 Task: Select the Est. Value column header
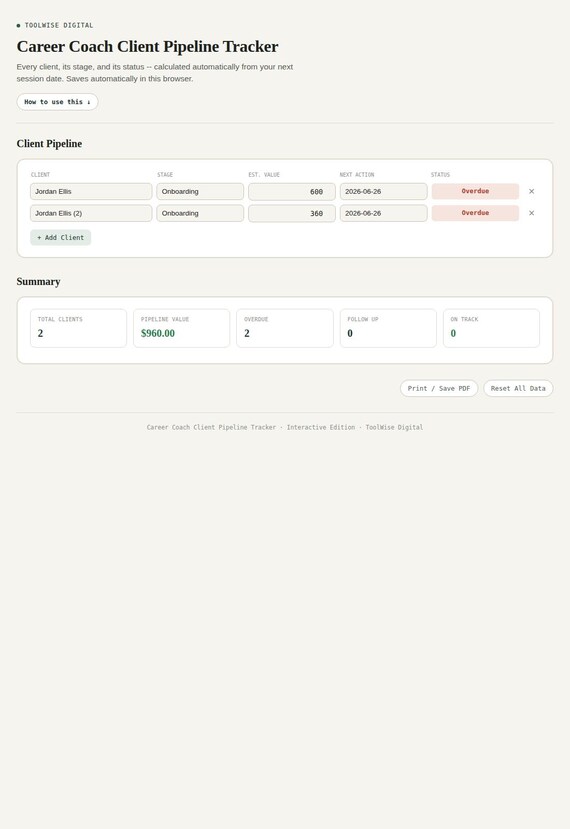click(264, 174)
